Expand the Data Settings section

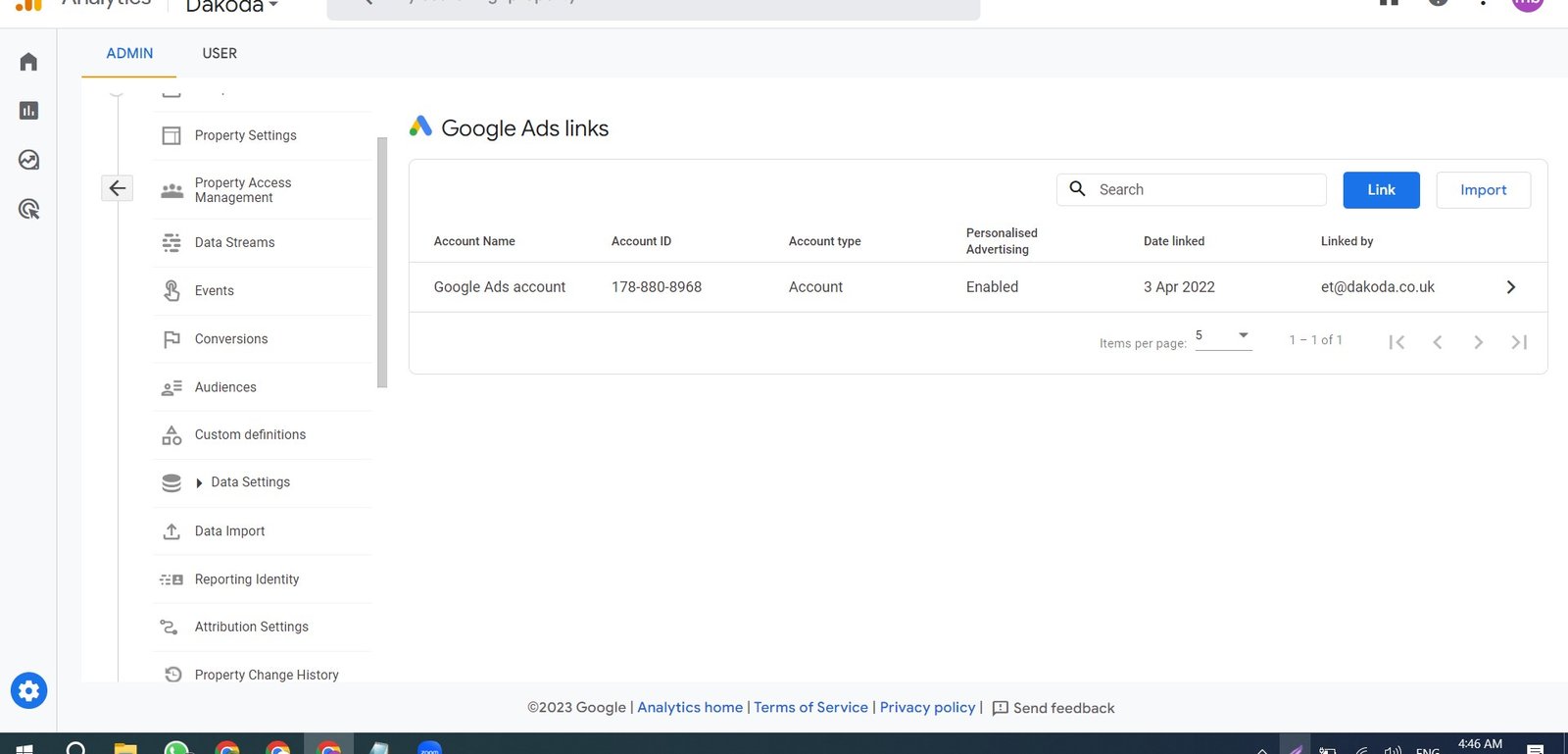200,482
